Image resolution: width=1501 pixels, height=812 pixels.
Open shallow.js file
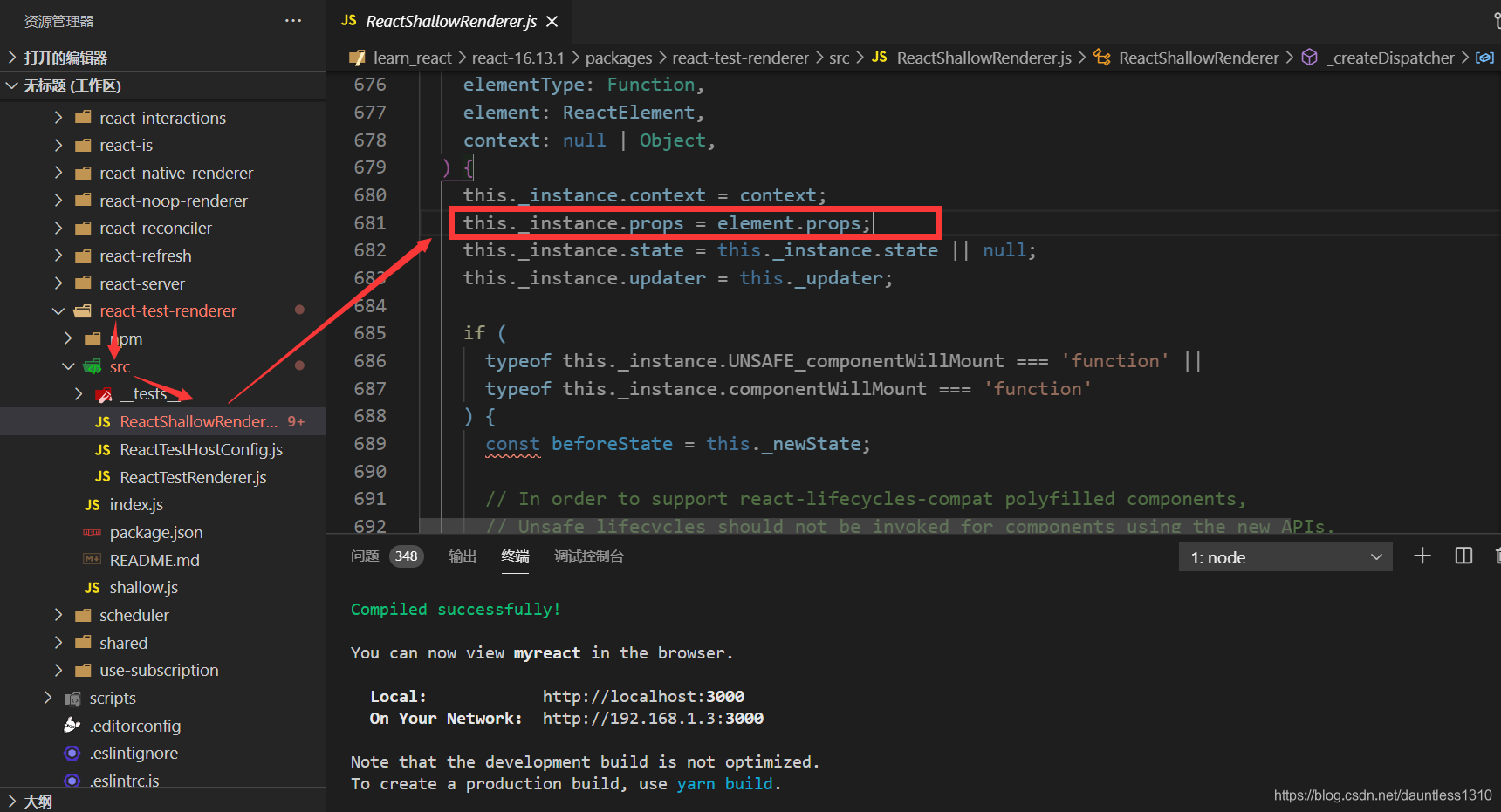click(163, 587)
